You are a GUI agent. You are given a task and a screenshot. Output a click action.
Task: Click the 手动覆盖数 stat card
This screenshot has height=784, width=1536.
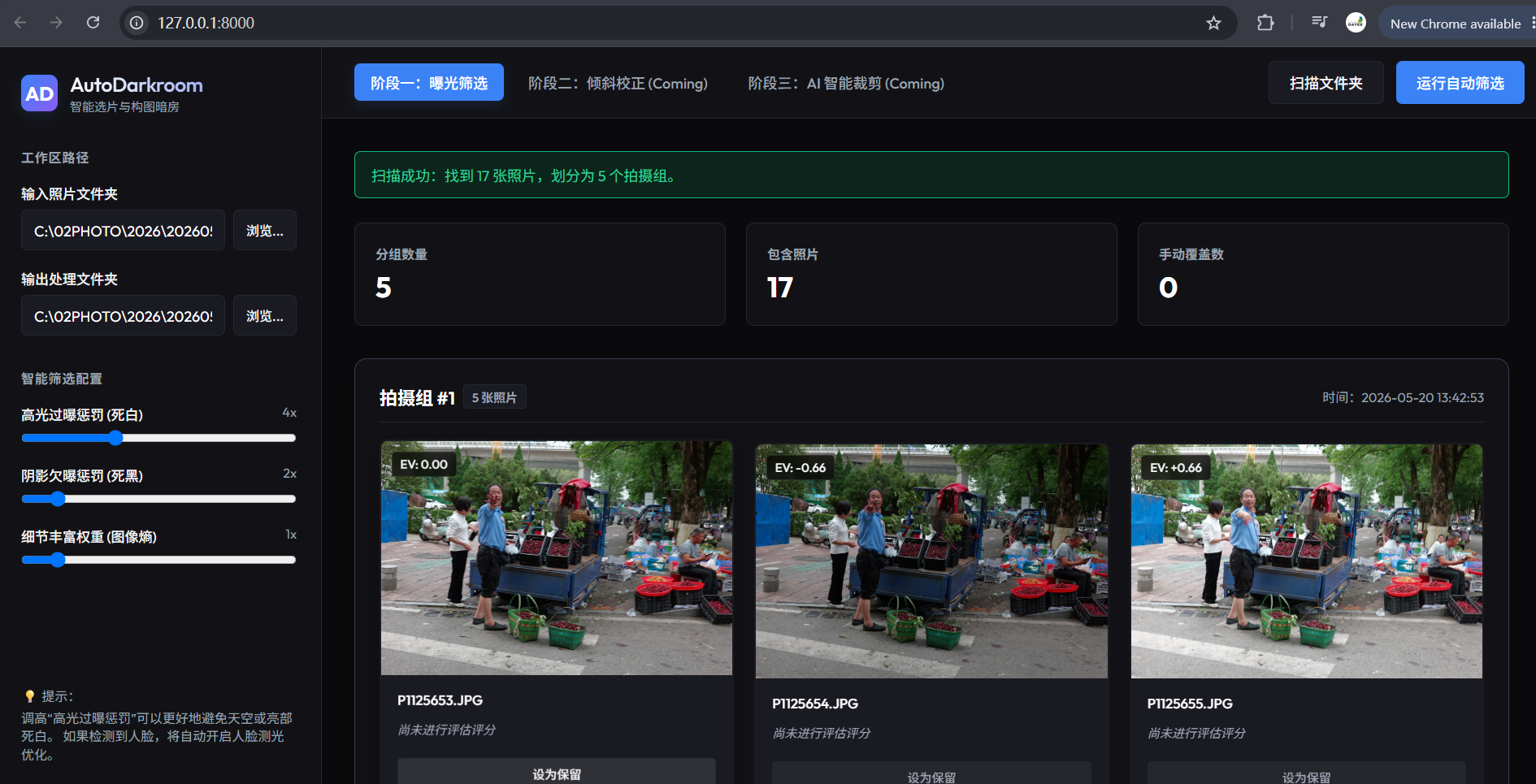tap(1323, 274)
